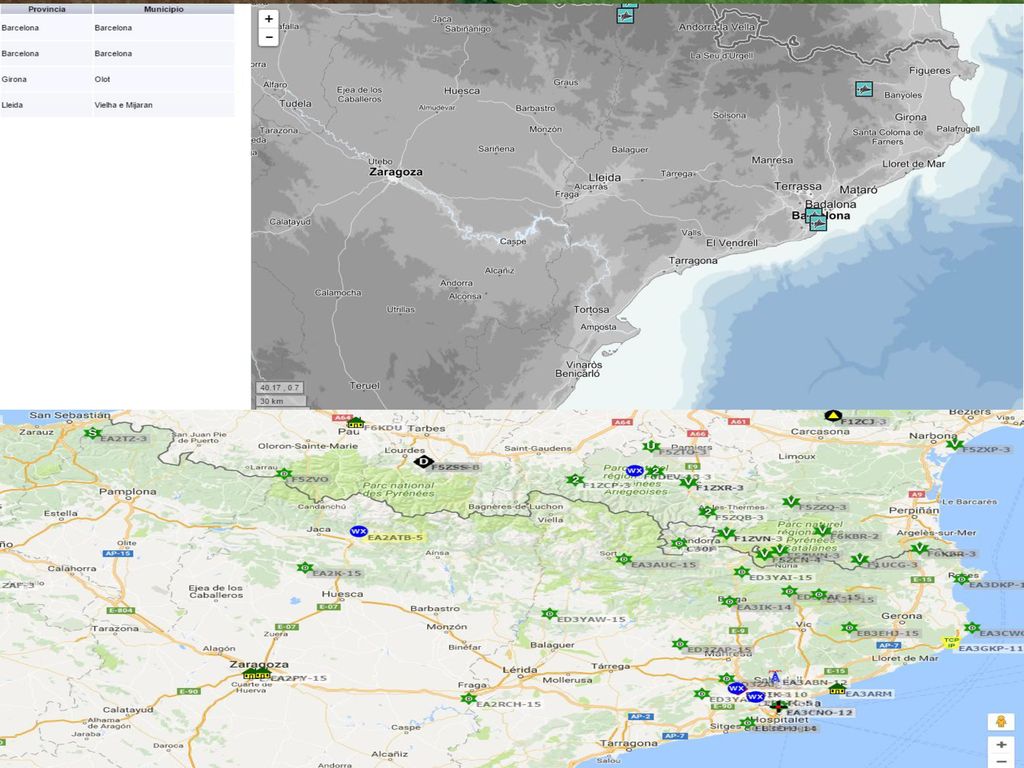Click the EA3ARM callsign label

pyautogui.click(x=868, y=694)
